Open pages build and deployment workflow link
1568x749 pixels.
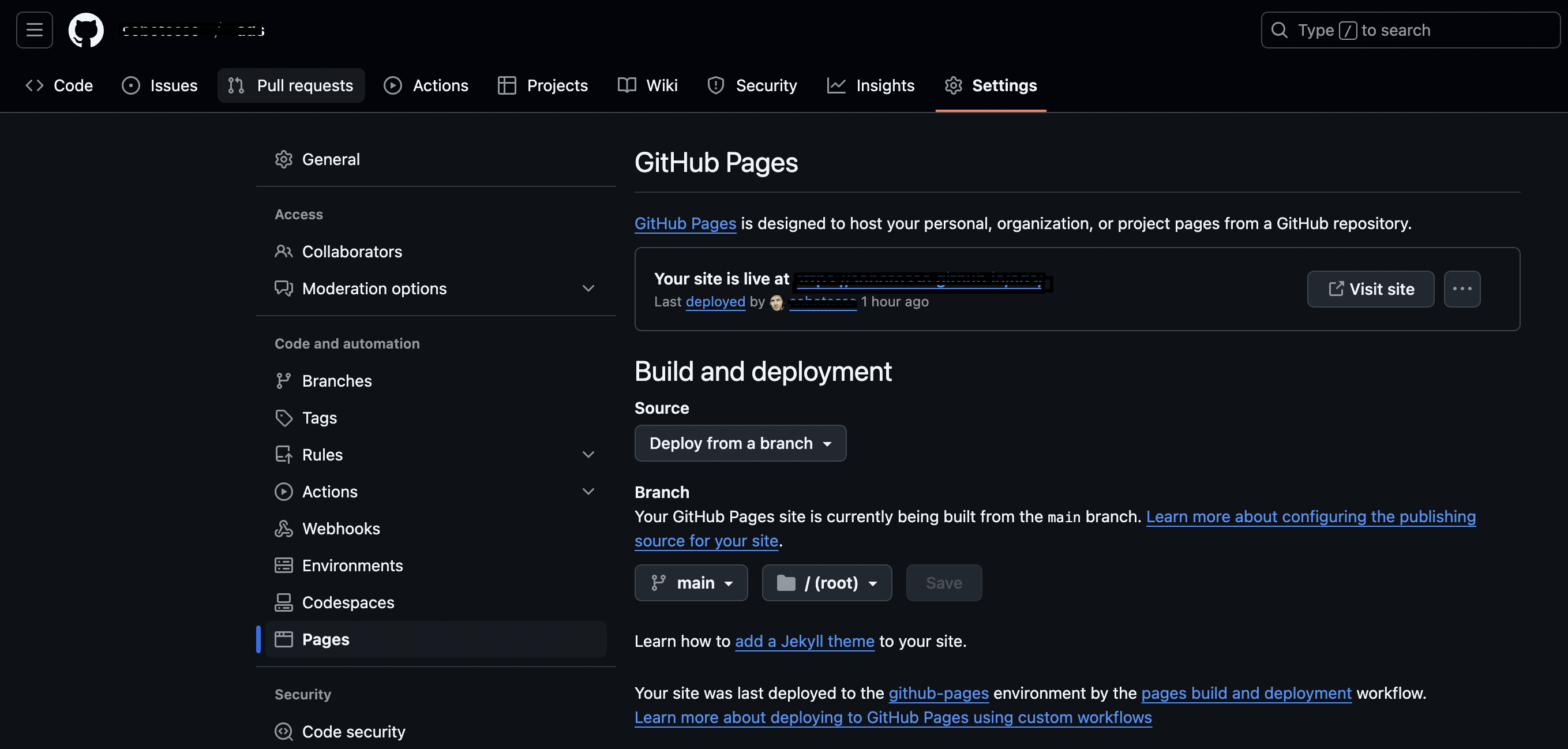(1246, 693)
